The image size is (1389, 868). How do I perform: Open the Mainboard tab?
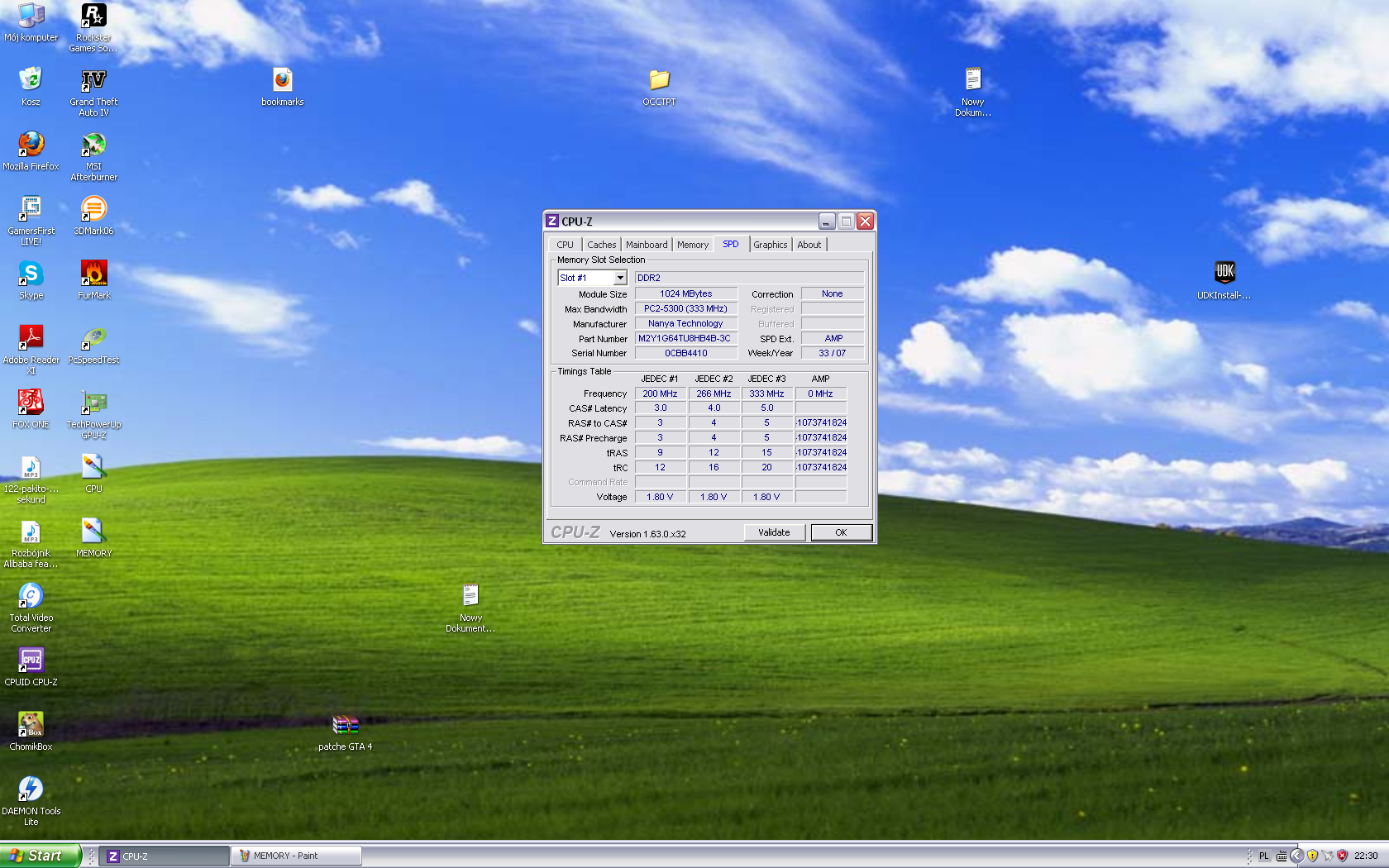[647, 245]
